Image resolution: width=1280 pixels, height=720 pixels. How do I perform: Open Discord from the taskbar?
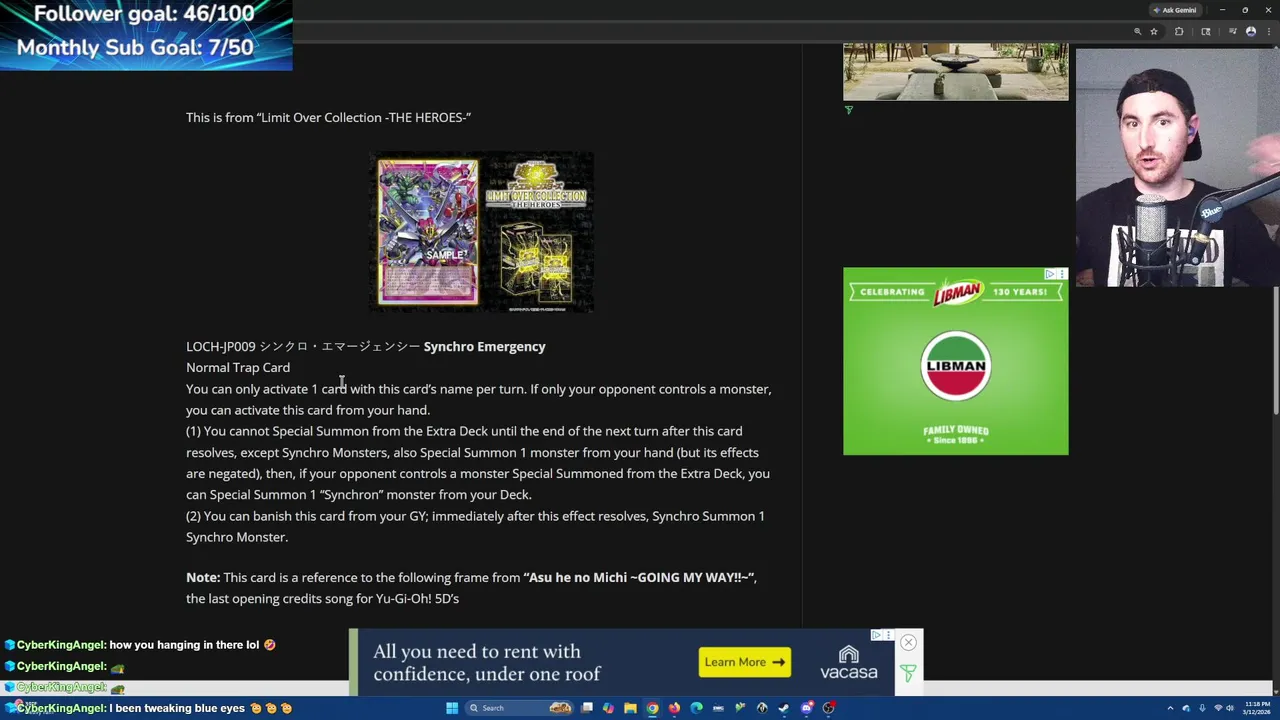[807, 708]
